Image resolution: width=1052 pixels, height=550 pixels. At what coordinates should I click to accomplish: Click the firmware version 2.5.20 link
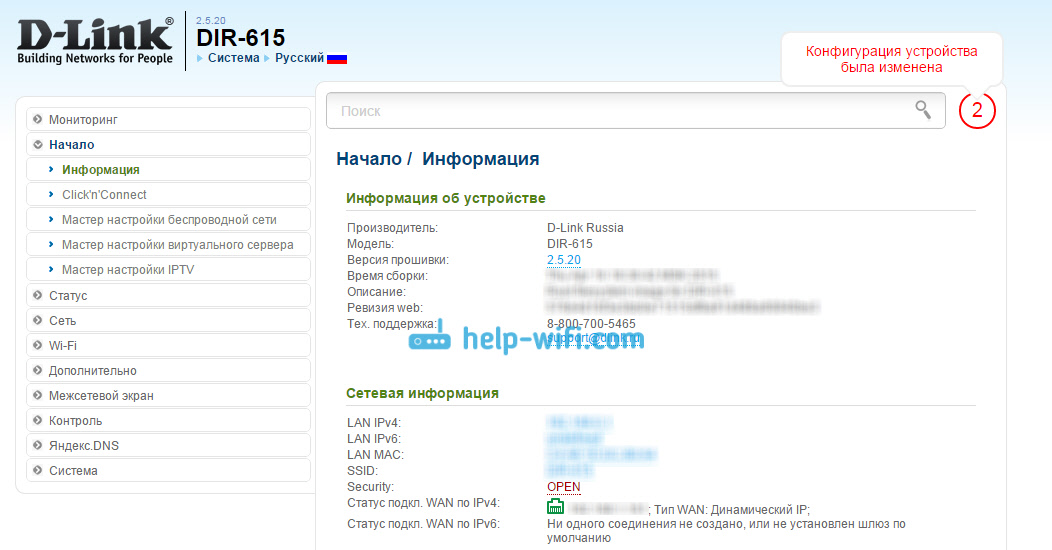coord(563,260)
